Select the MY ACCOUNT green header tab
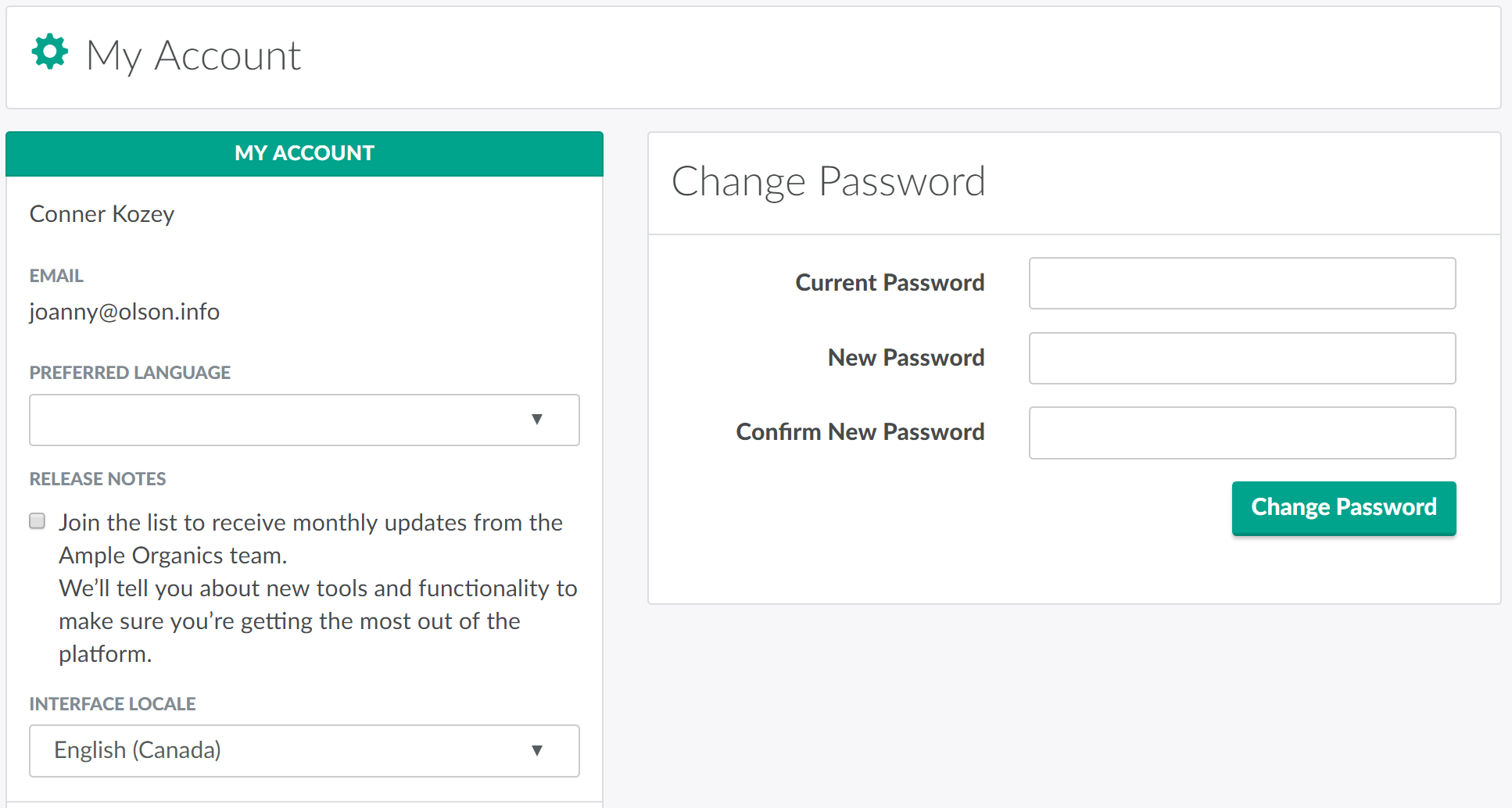Screen dimensions: 1512x808 click(x=304, y=153)
